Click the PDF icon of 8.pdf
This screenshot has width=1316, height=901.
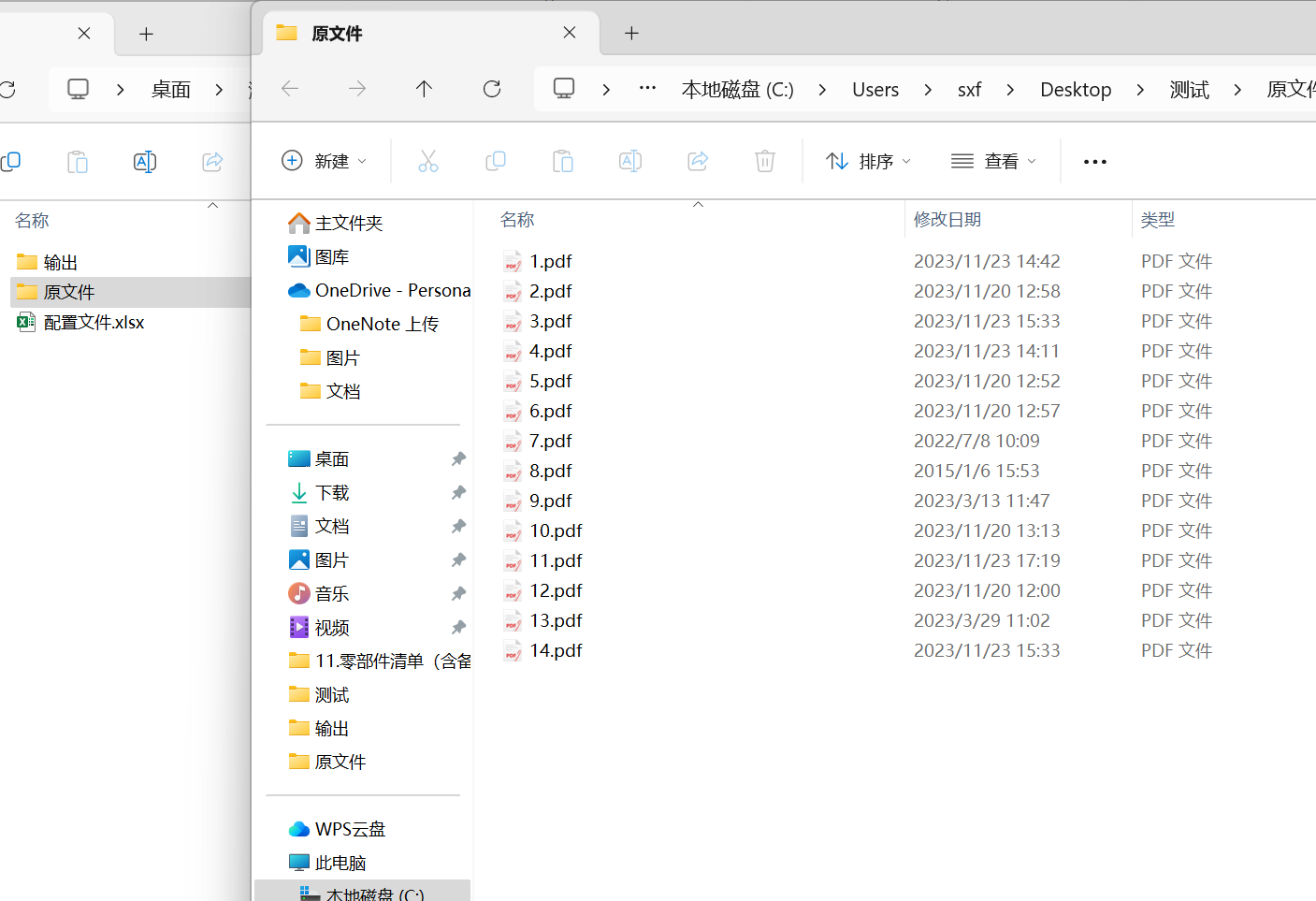[513, 471]
